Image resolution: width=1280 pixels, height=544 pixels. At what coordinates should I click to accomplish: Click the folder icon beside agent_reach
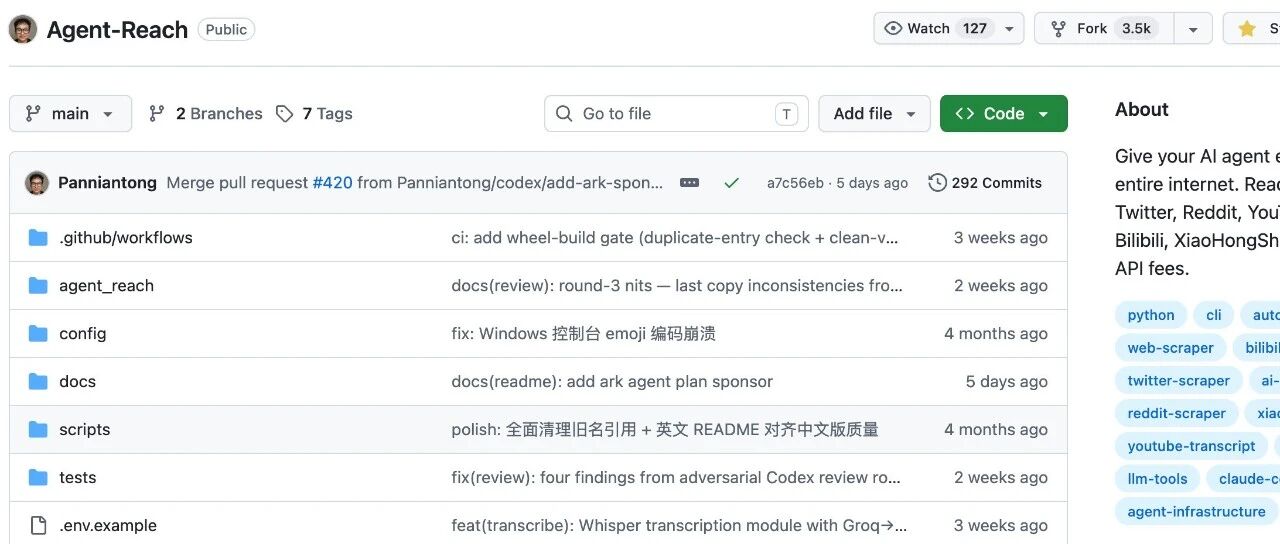[38, 285]
